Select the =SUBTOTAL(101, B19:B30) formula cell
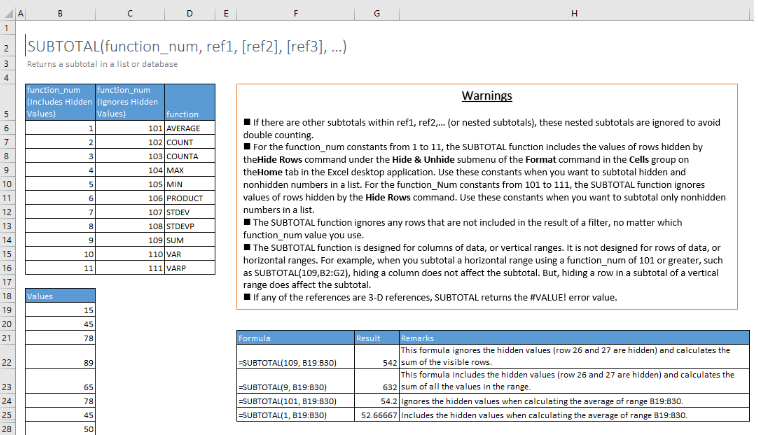The image size is (758, 435). [x=295, y=401]
